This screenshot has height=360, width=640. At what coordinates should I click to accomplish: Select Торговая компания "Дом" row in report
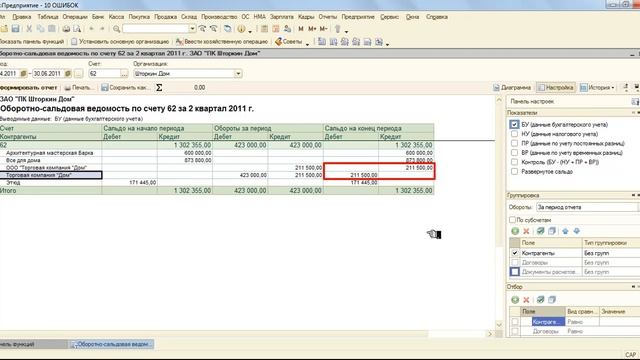[x=51, y=175]
